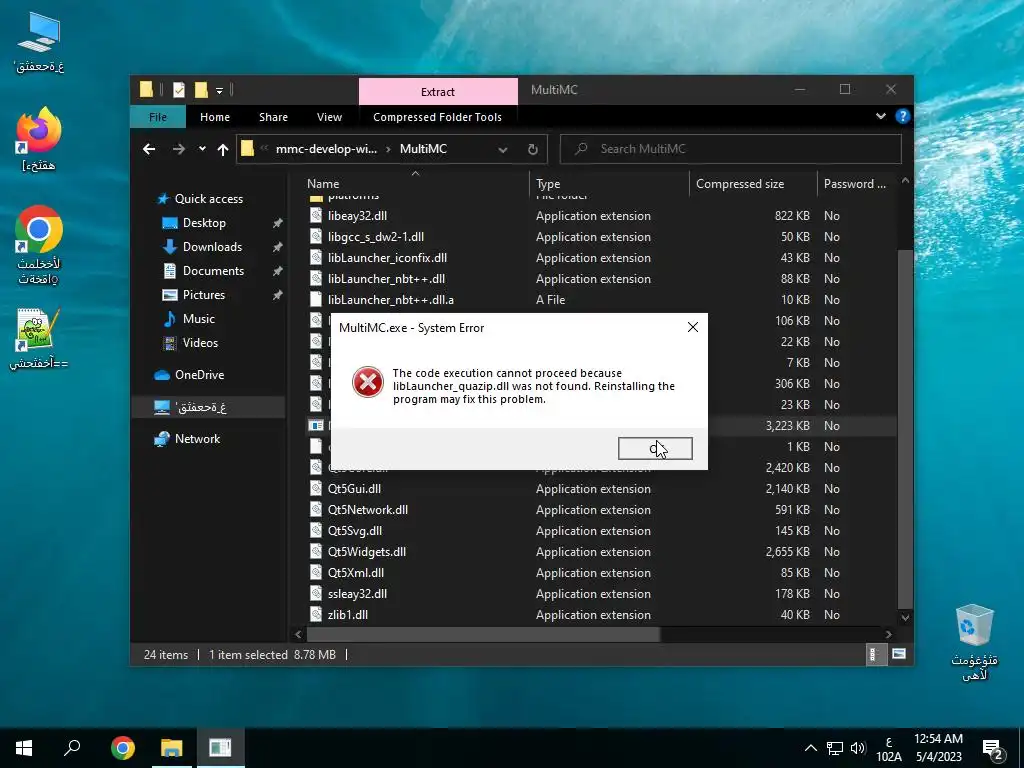1024x768 pixels.
Task: Open Customize Quick Access Toolbar dropdown
Action: [219, 90]
